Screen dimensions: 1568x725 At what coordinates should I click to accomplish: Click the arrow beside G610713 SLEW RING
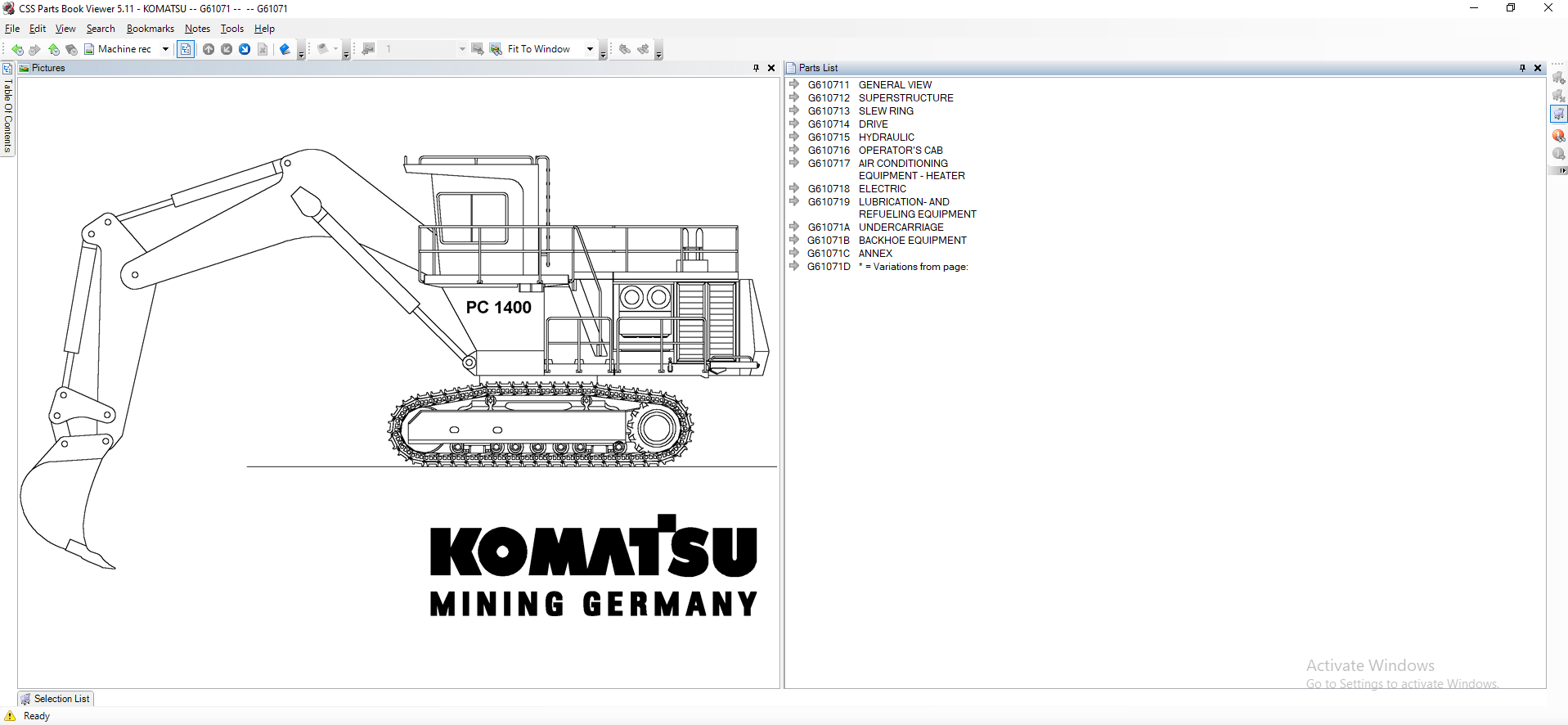coord(793,110)
